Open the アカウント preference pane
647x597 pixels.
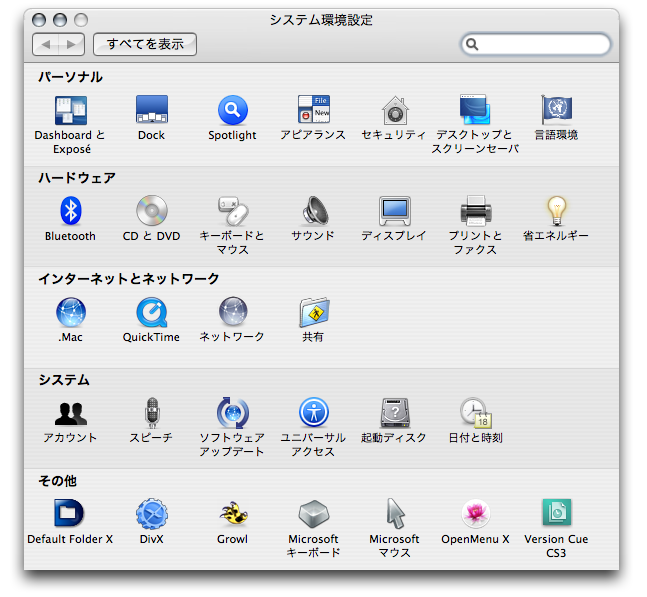pos(70,414)
